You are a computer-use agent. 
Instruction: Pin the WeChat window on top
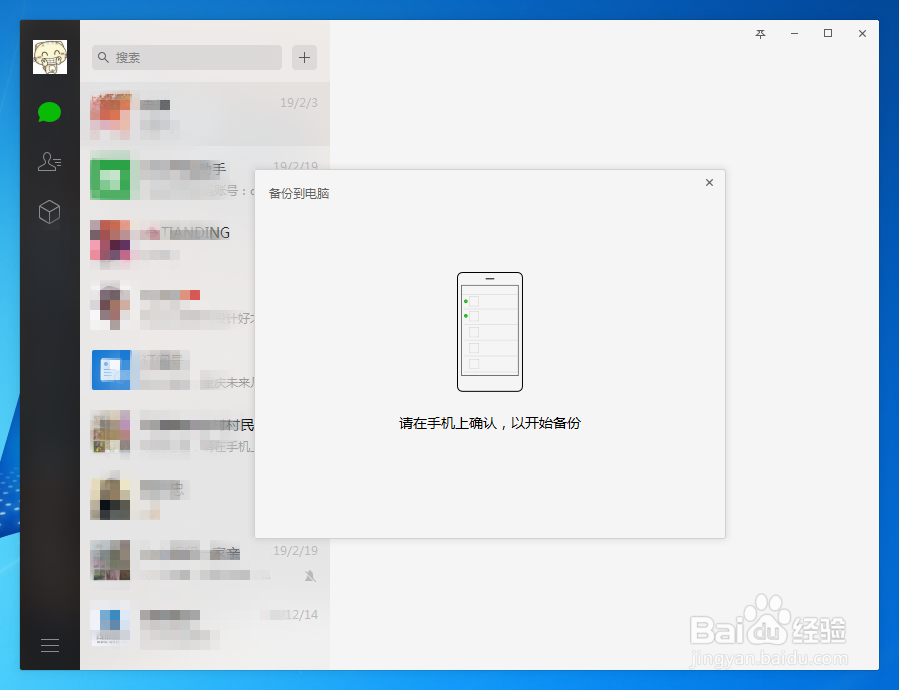click(x=760, y=34)
